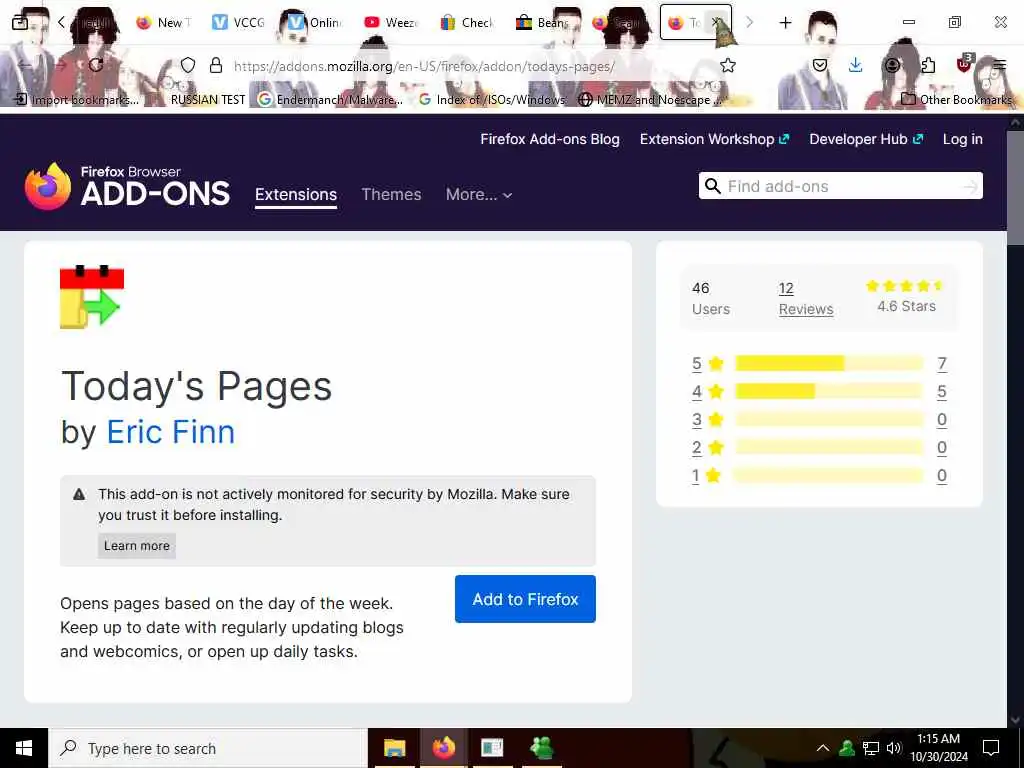Open Firefox account icon in toolbar
This screenshot has height=768, width=1024.
[x=892, y=65]
